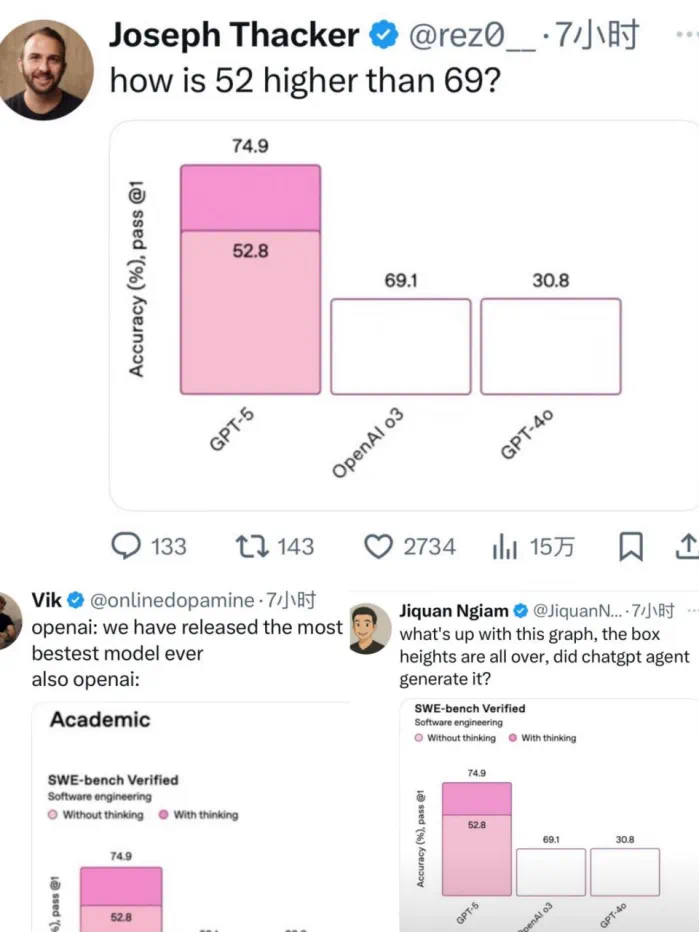Screen dimensions: 700x933
Task: Open view count analytics for the tweet
Action: point(515,547)
